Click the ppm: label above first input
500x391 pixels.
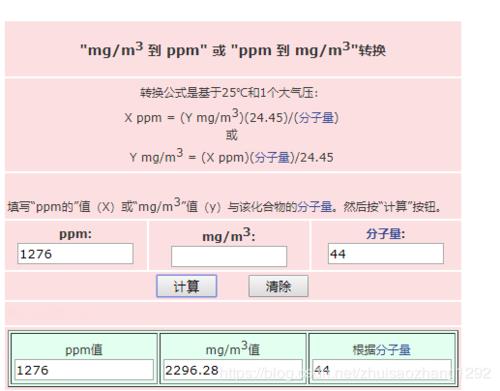75,234
